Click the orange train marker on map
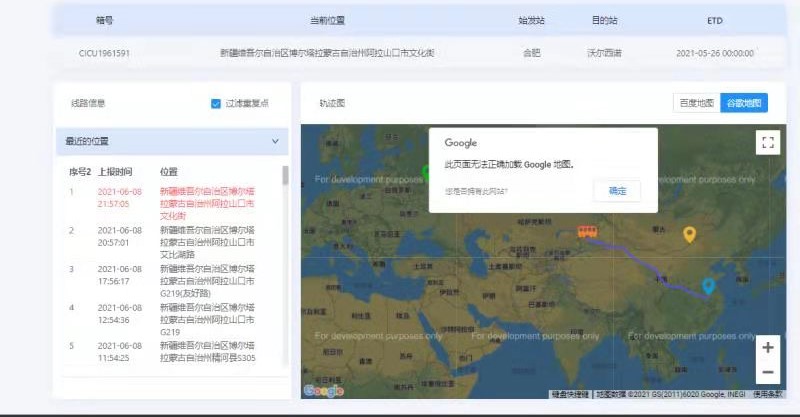 (587, 231)
